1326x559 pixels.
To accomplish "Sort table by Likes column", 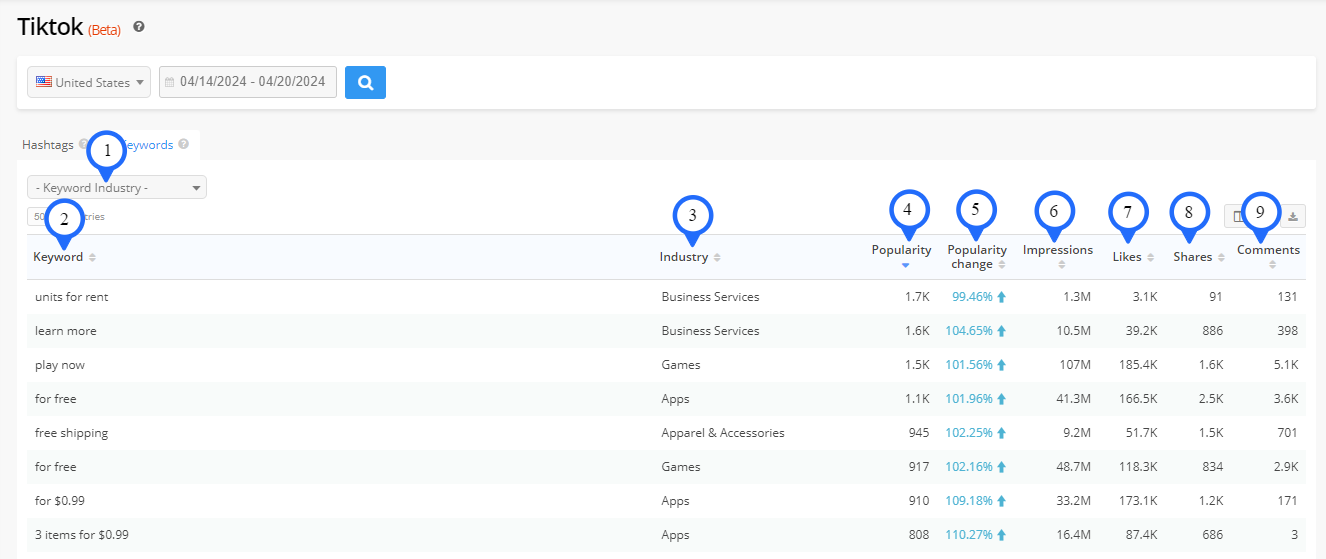I will pyautogui.click(x=1127, y=257).
